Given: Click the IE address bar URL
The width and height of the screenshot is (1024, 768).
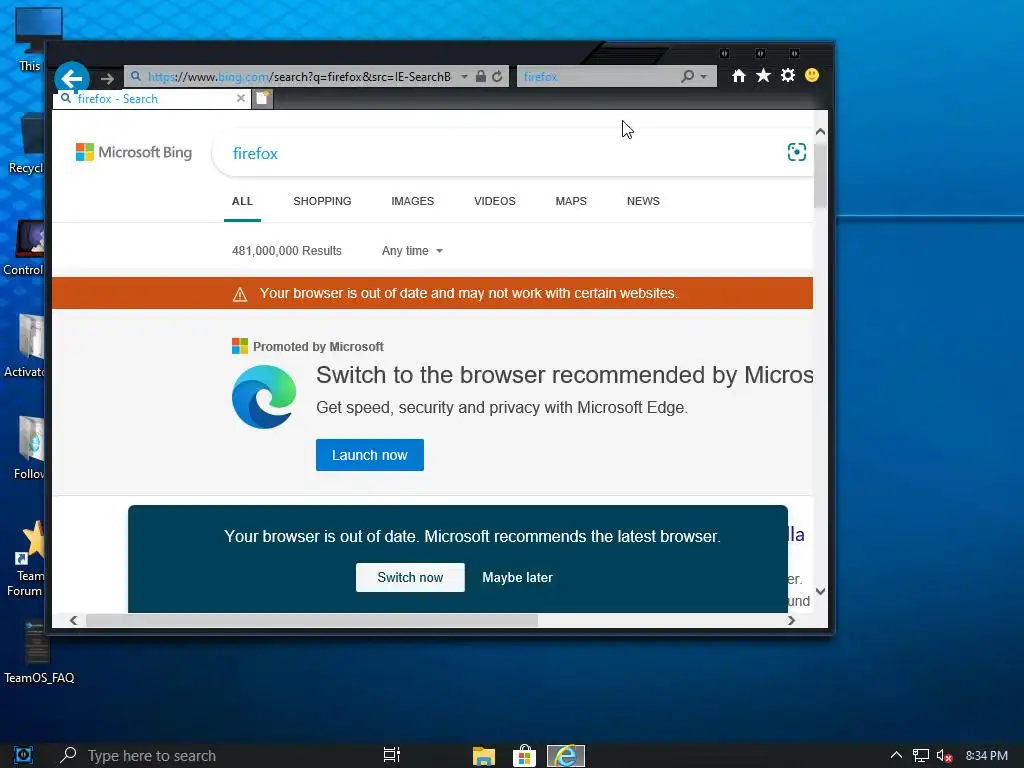Looking at the screenshot, I should (299, 76).
